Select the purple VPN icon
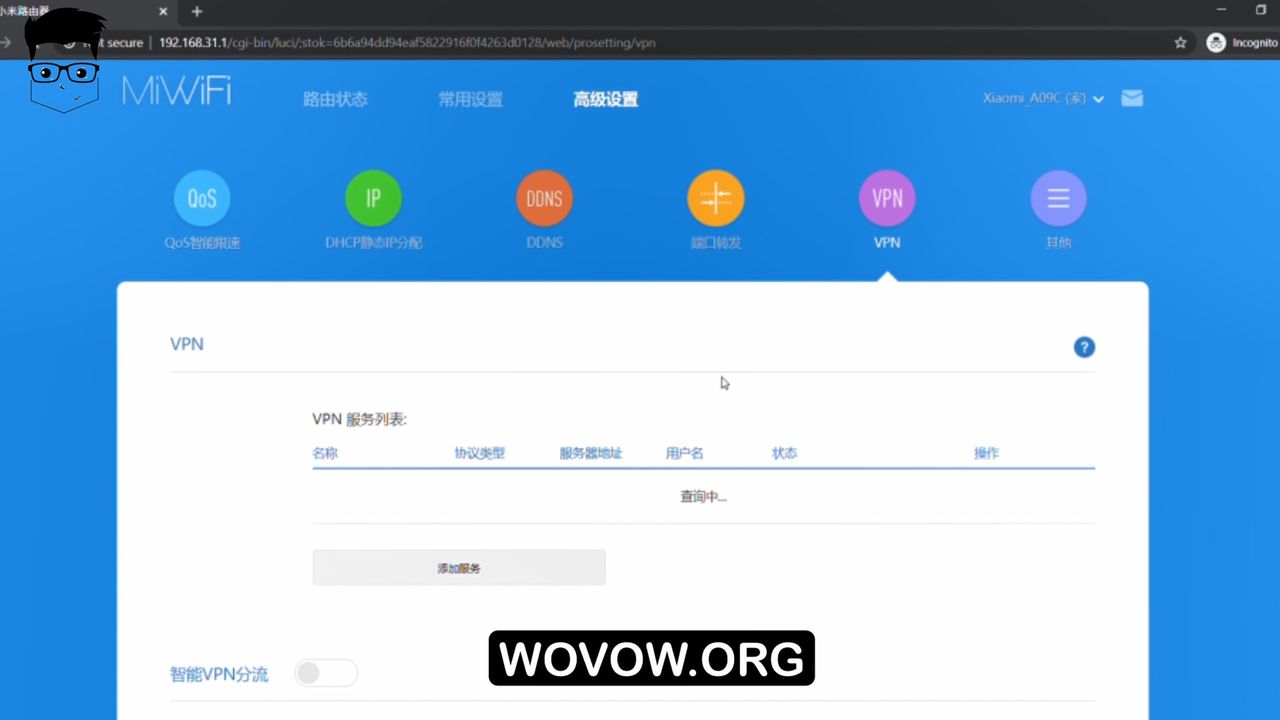This screenshot has height=720, width=1280. click(887, 198)
